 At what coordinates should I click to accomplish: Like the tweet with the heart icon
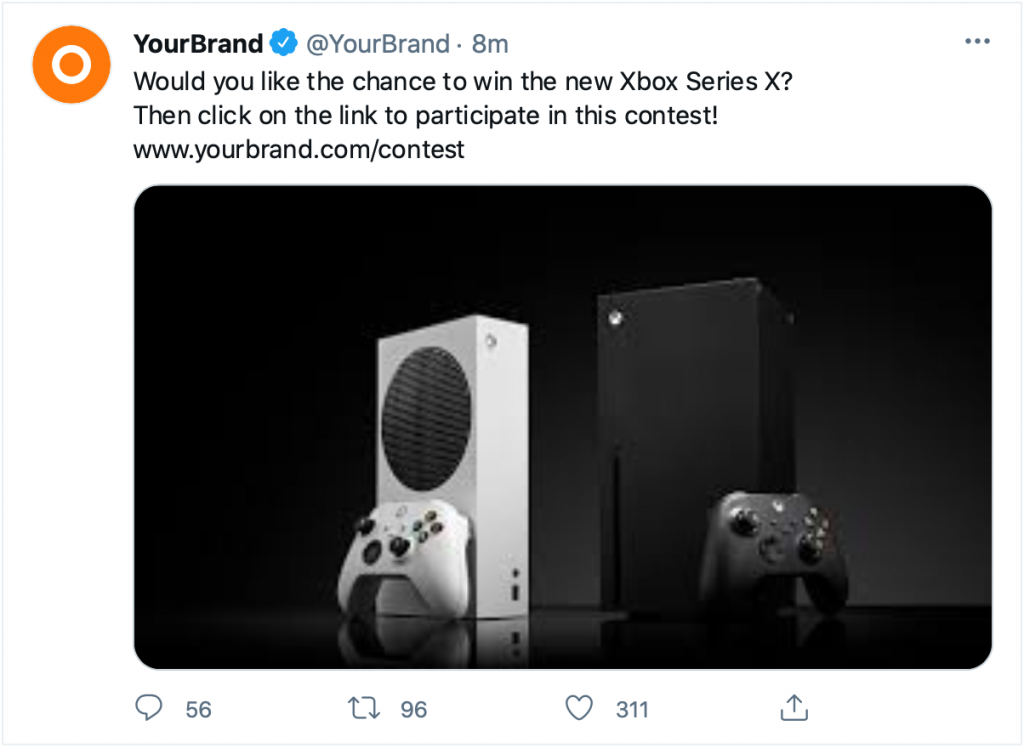(579, 709)
